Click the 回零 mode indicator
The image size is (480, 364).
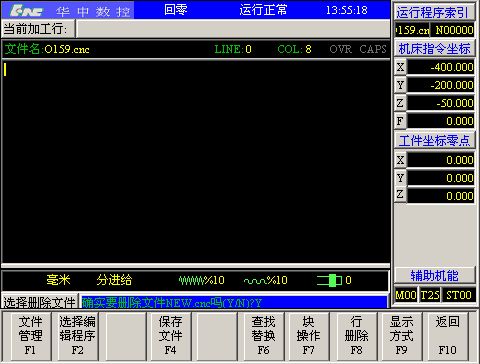176,10
